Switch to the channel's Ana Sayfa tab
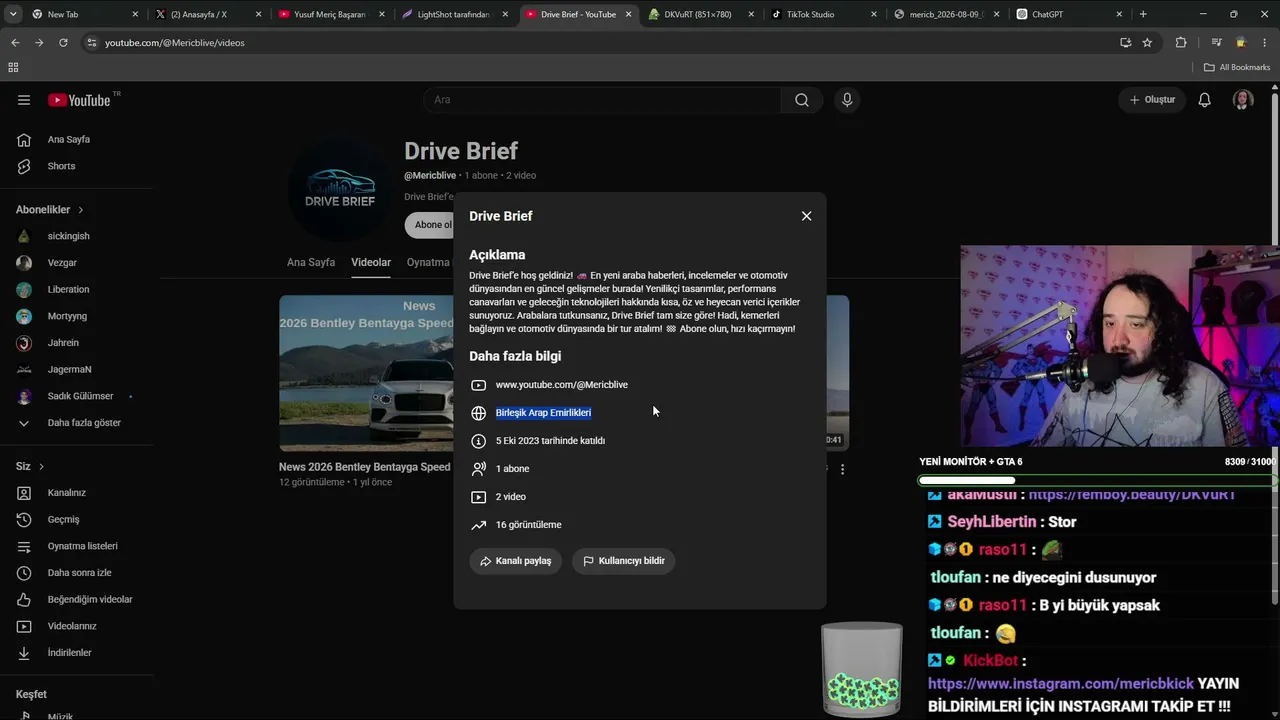 click(x=311, y=262)
